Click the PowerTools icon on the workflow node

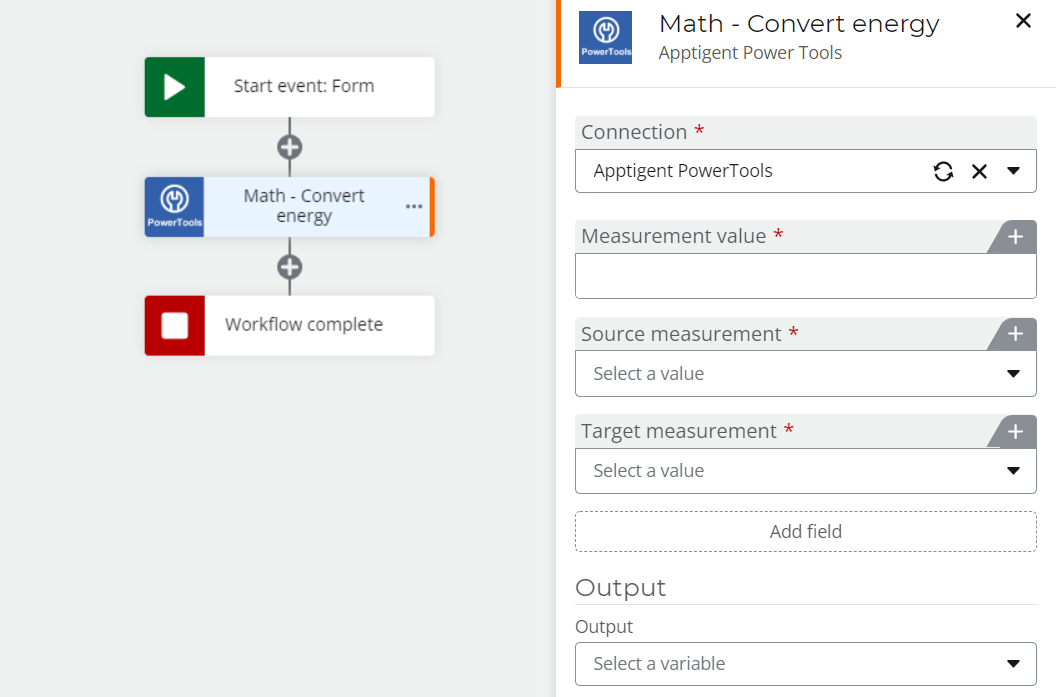coord(175,207)
